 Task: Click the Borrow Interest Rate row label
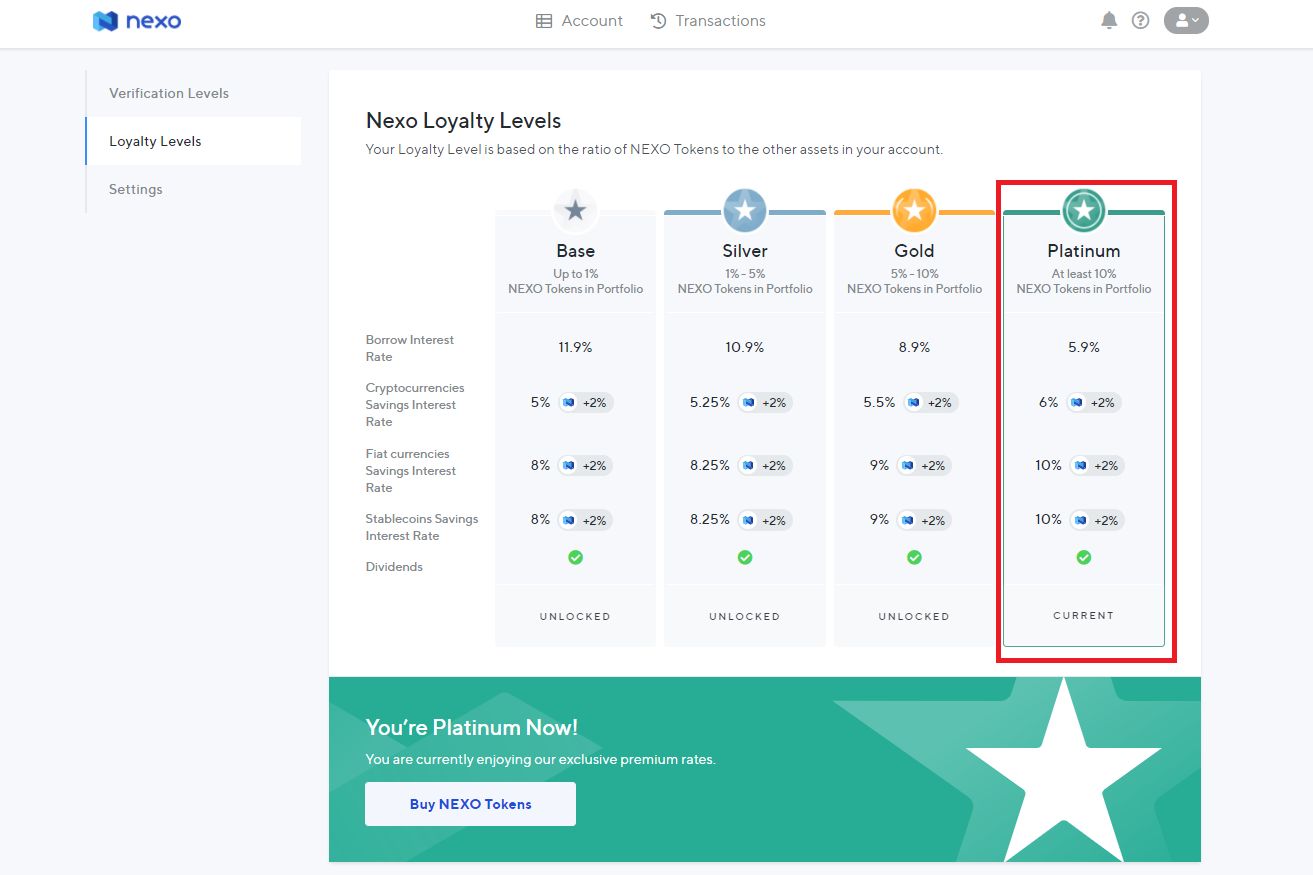(410, 348)
